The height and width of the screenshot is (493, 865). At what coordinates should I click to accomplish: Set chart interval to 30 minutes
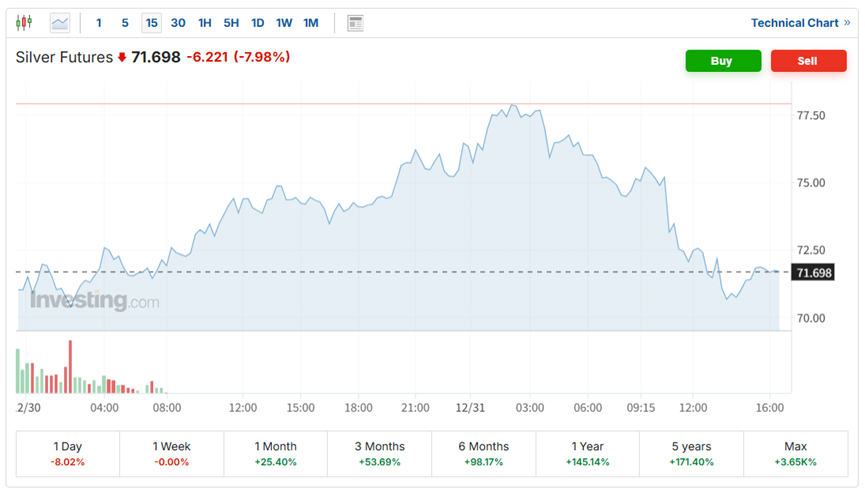coord(178,23)
